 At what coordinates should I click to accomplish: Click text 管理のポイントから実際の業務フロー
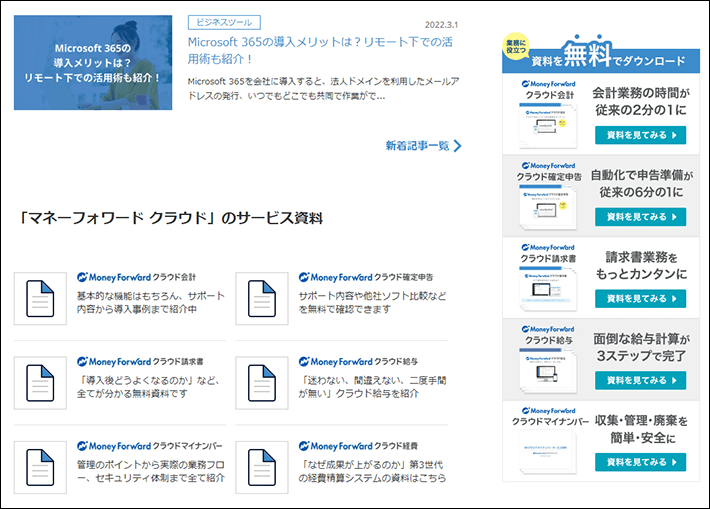click(x=150, y=471)
